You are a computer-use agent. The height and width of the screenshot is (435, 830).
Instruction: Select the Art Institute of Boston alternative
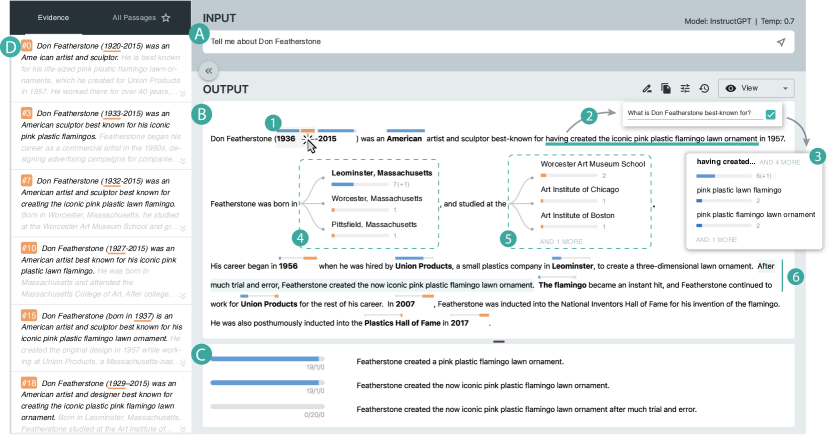[x=578, y=215]
